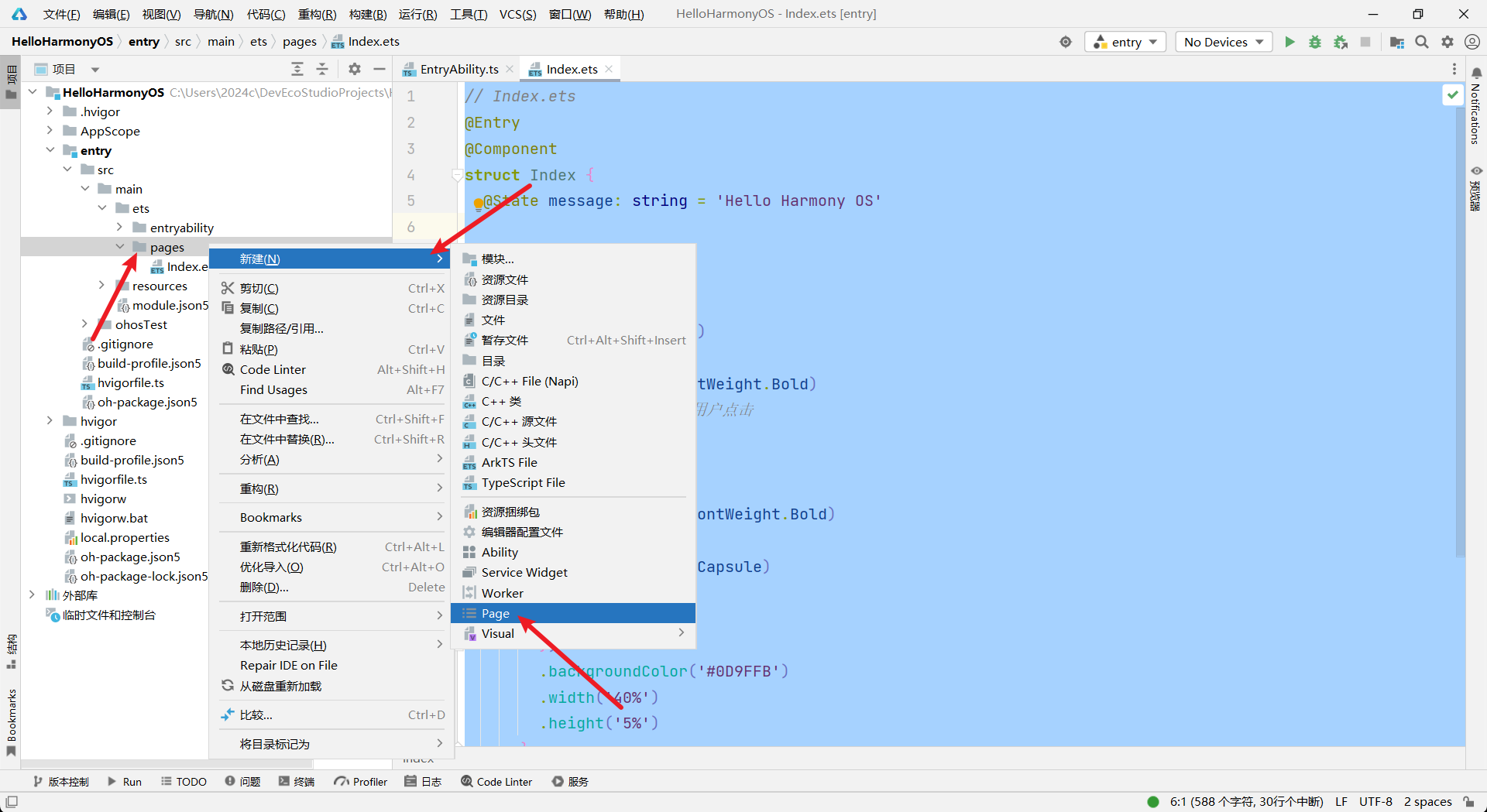Open the TODO tool window

184,782
